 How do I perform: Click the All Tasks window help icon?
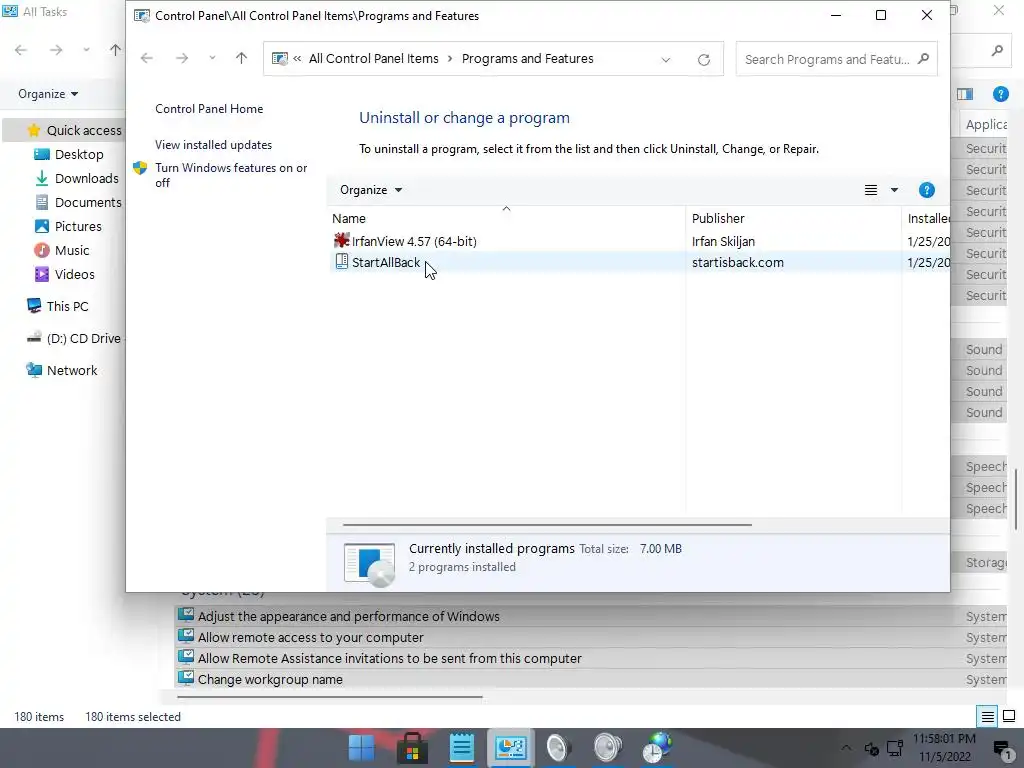(1000, 94)
